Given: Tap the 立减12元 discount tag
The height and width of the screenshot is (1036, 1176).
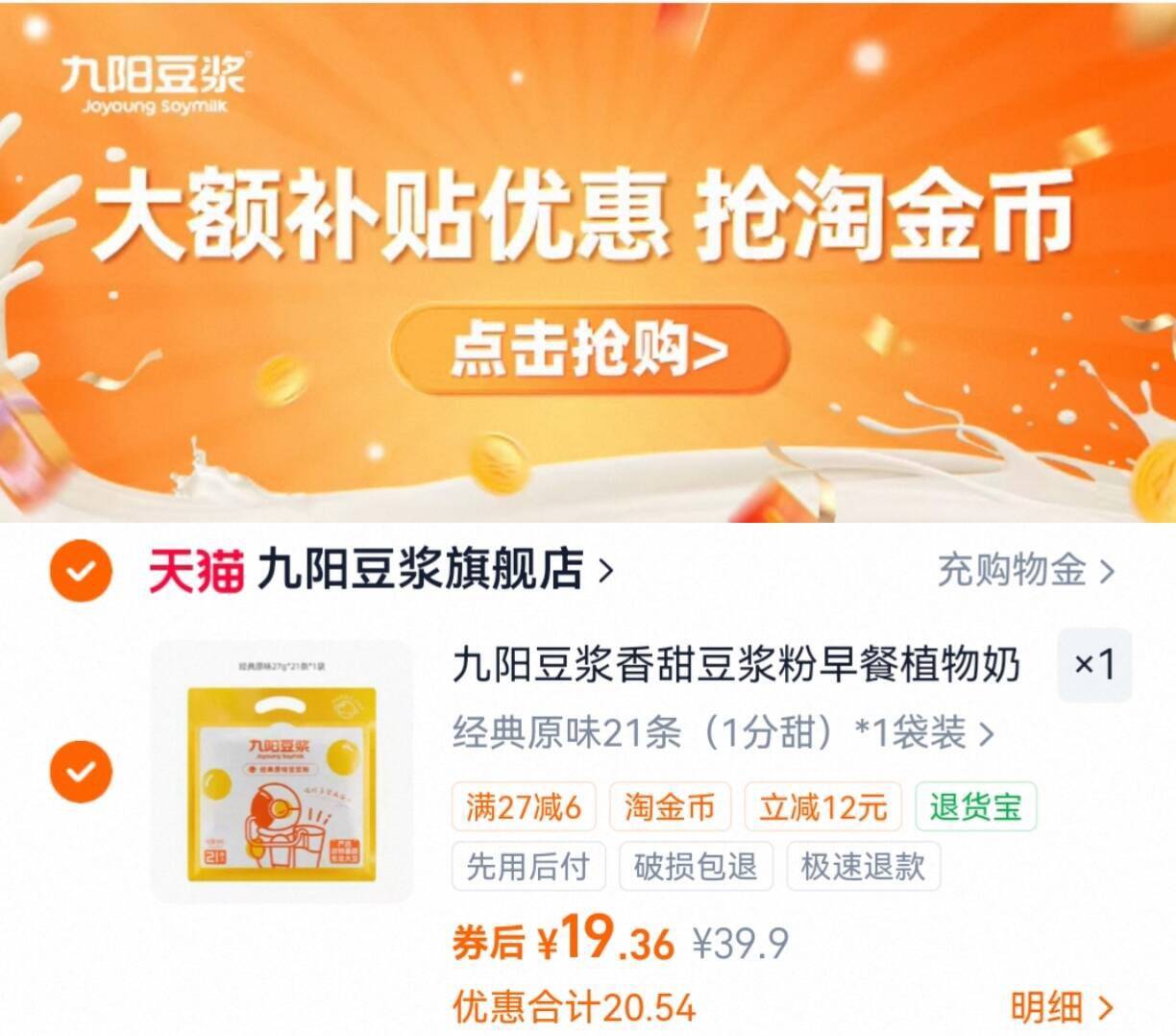Looking at the screenshot, I should coord(823,806).
